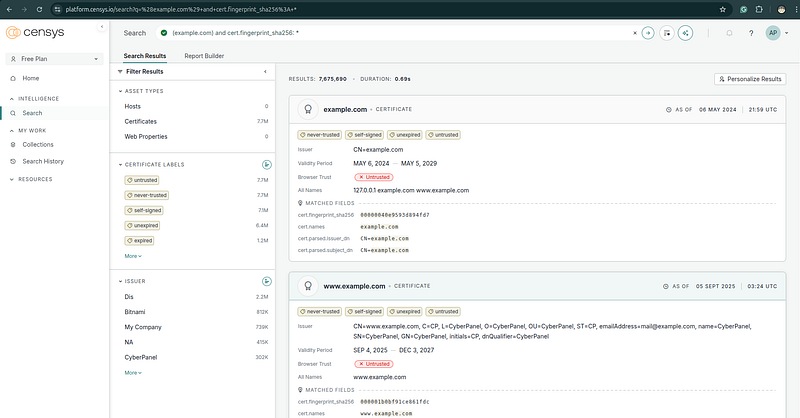Open the Free Plan dropdown
Image resolution: width=800 pixels, height=418 pixels.
[54, 59]
